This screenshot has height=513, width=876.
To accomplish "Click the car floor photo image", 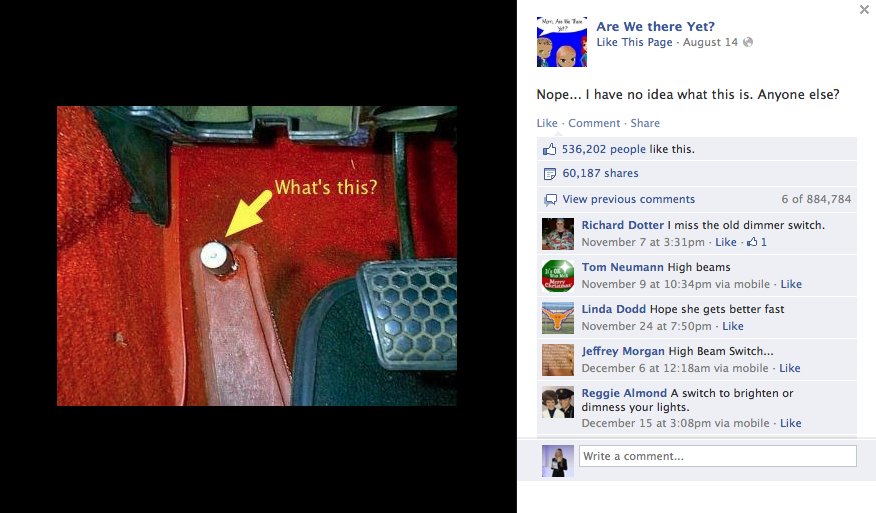I will point(257,256).
